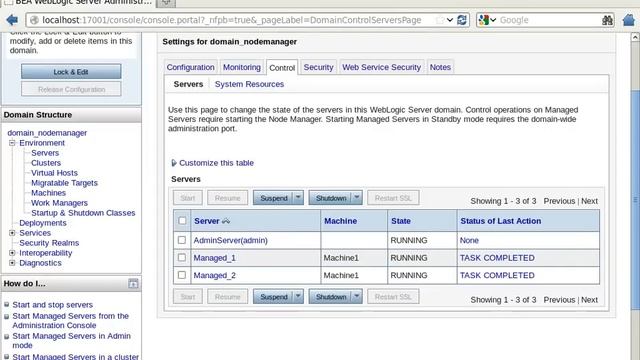Screen dimensions: 640x360
Task: Open Work Managers tree item
Action: [59, 202]
